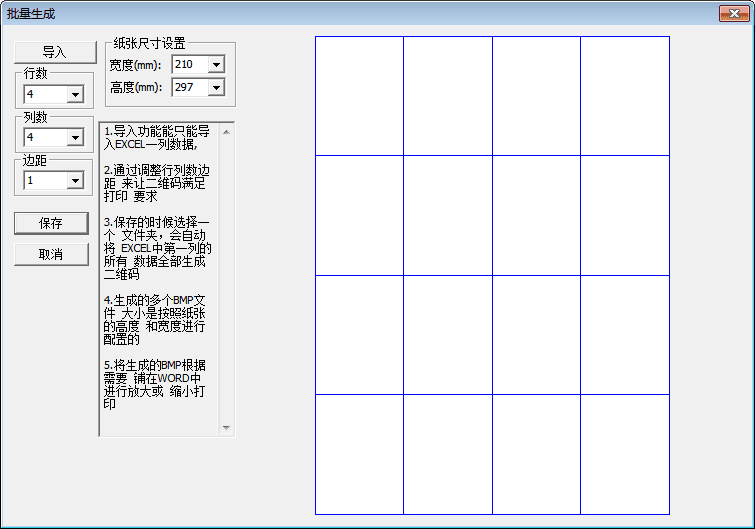Click the top-left cell of preview grid

[360, 96]
